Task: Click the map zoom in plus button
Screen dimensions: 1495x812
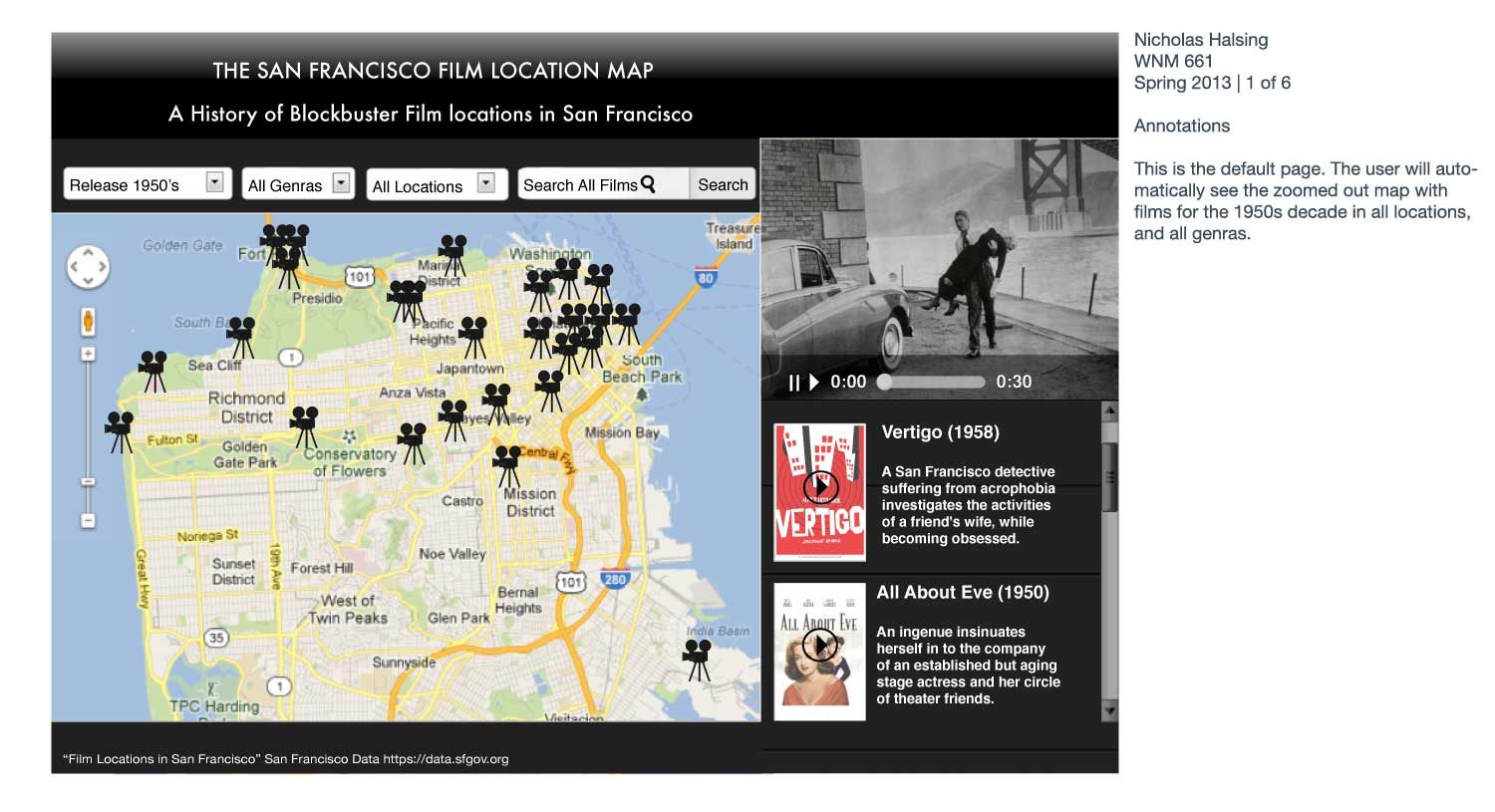Action: (88, 355)
